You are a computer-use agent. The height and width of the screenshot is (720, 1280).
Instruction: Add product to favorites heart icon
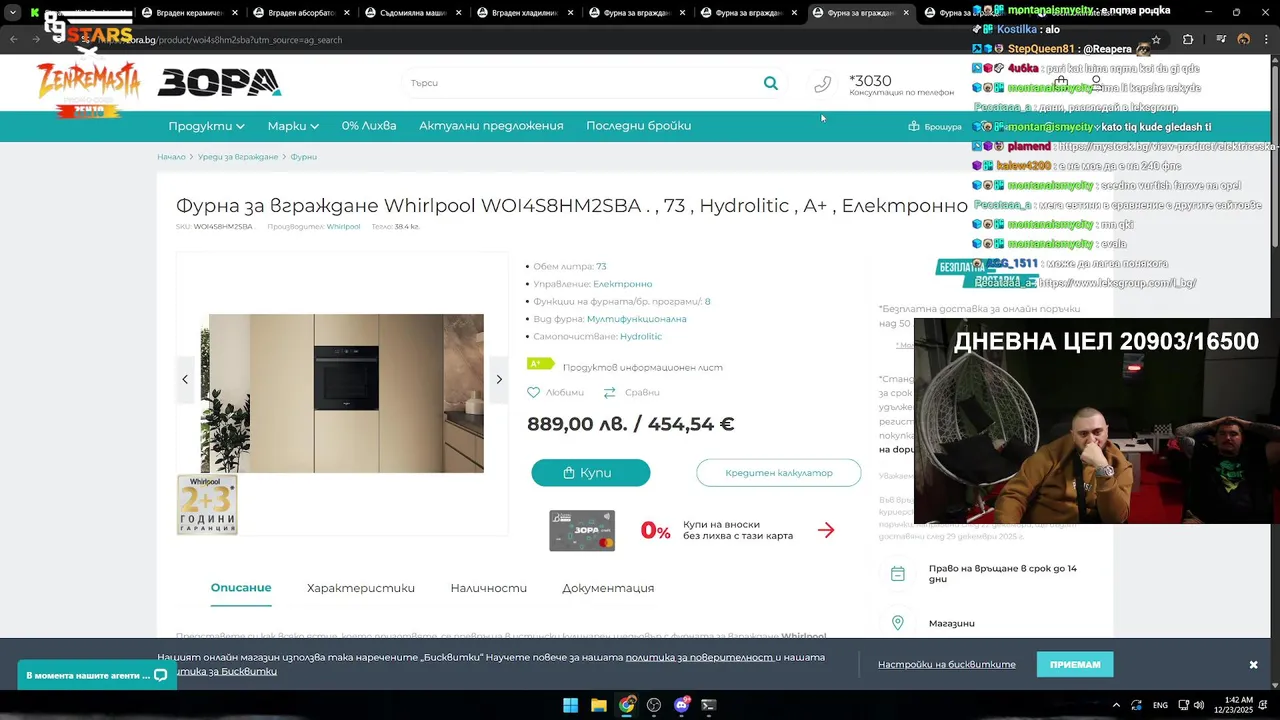533,393
